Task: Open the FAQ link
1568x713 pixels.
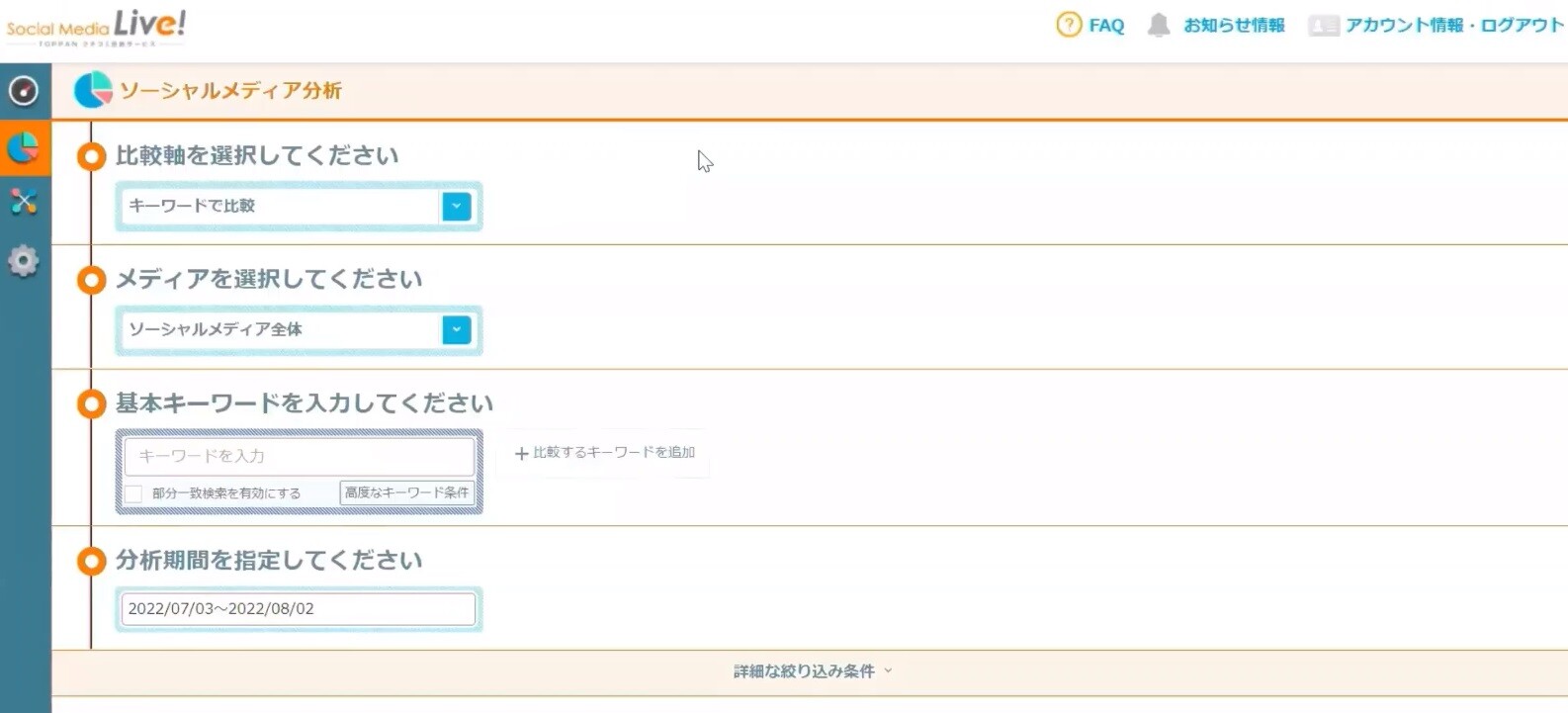Action: [x=1106, y=26]
